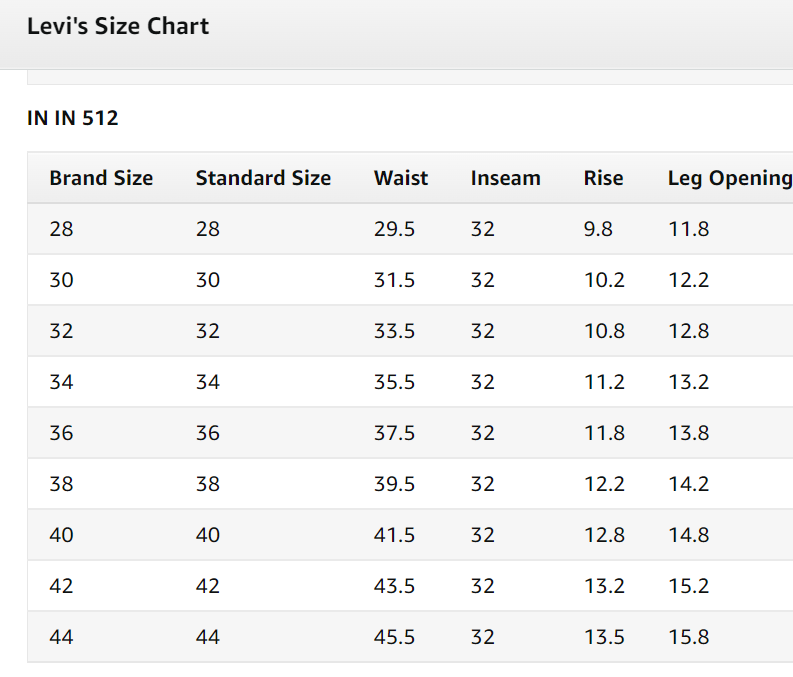Select rise value 10.8 cell

coord(604,331)
